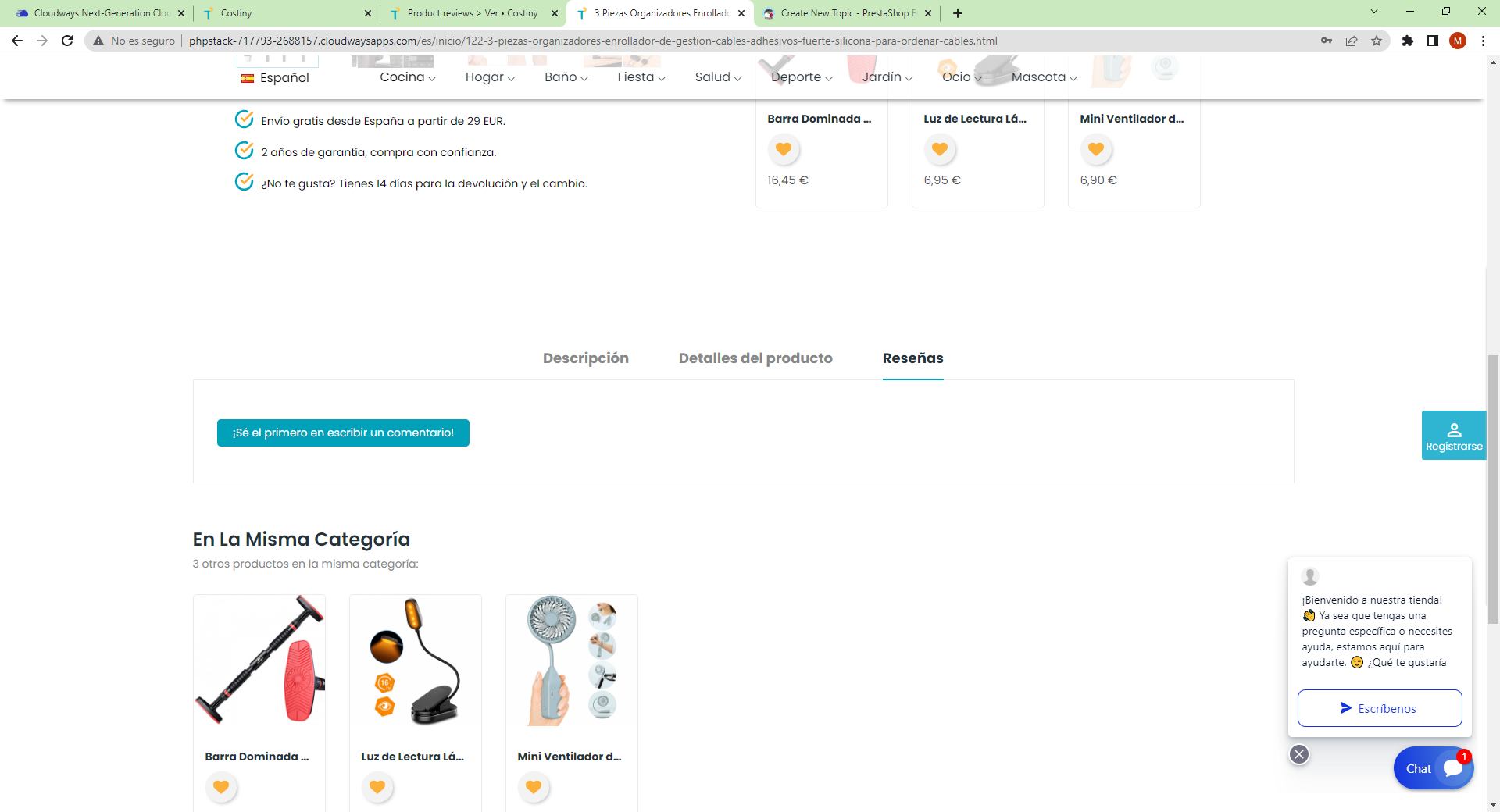Open Barra Dominada product thumbnail
Viewport: 1500px width, 812px height.
click(259, 661)
